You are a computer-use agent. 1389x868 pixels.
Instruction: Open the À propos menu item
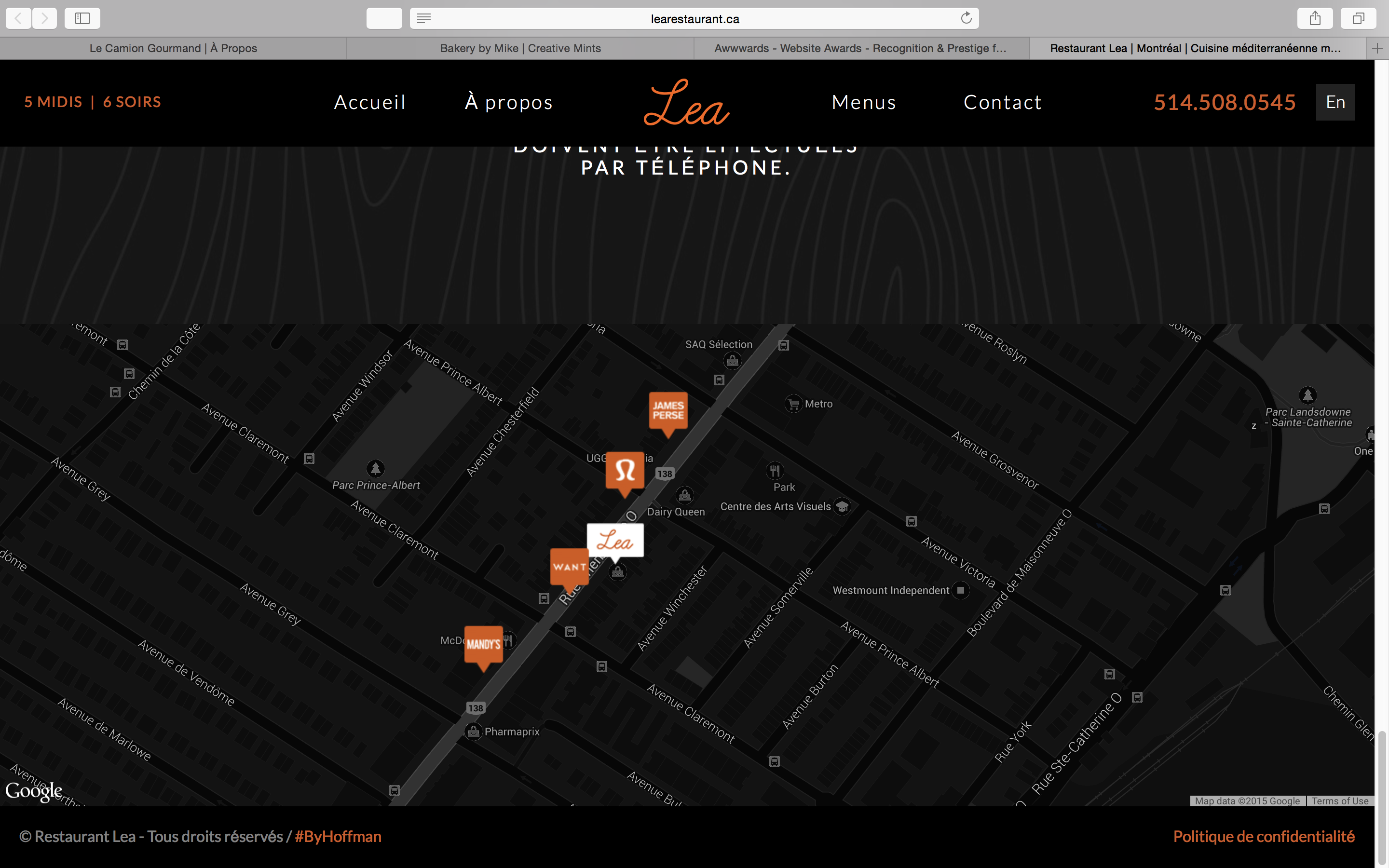508,102
